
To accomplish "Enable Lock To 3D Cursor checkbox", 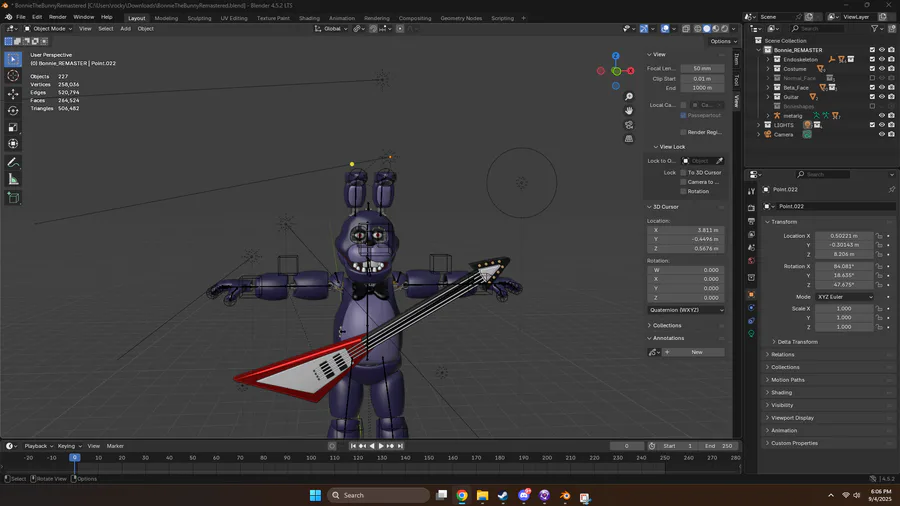I will (x=683, y=173).
